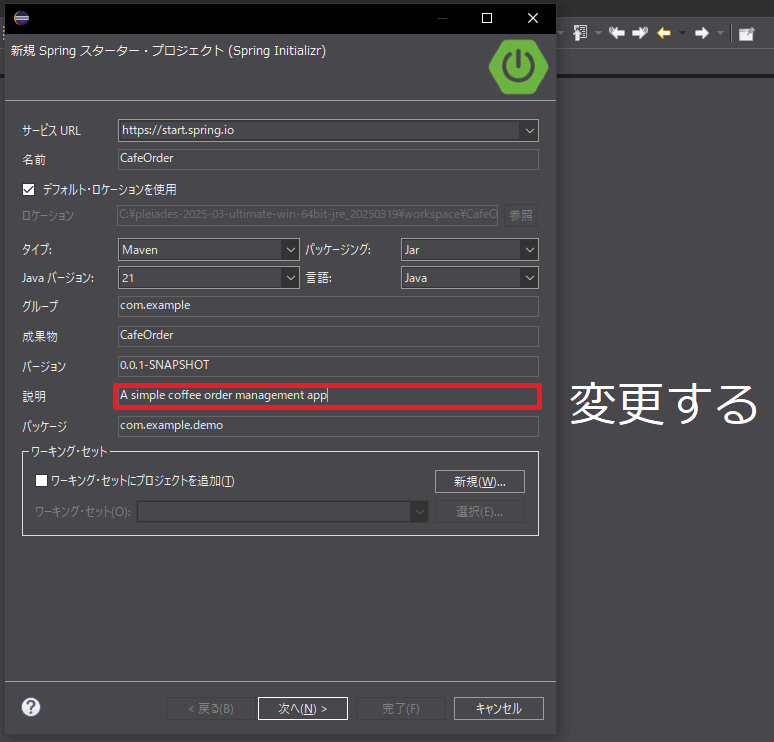Click the Eclipse icon in the dialog title bar

click(x=21, y=18)
